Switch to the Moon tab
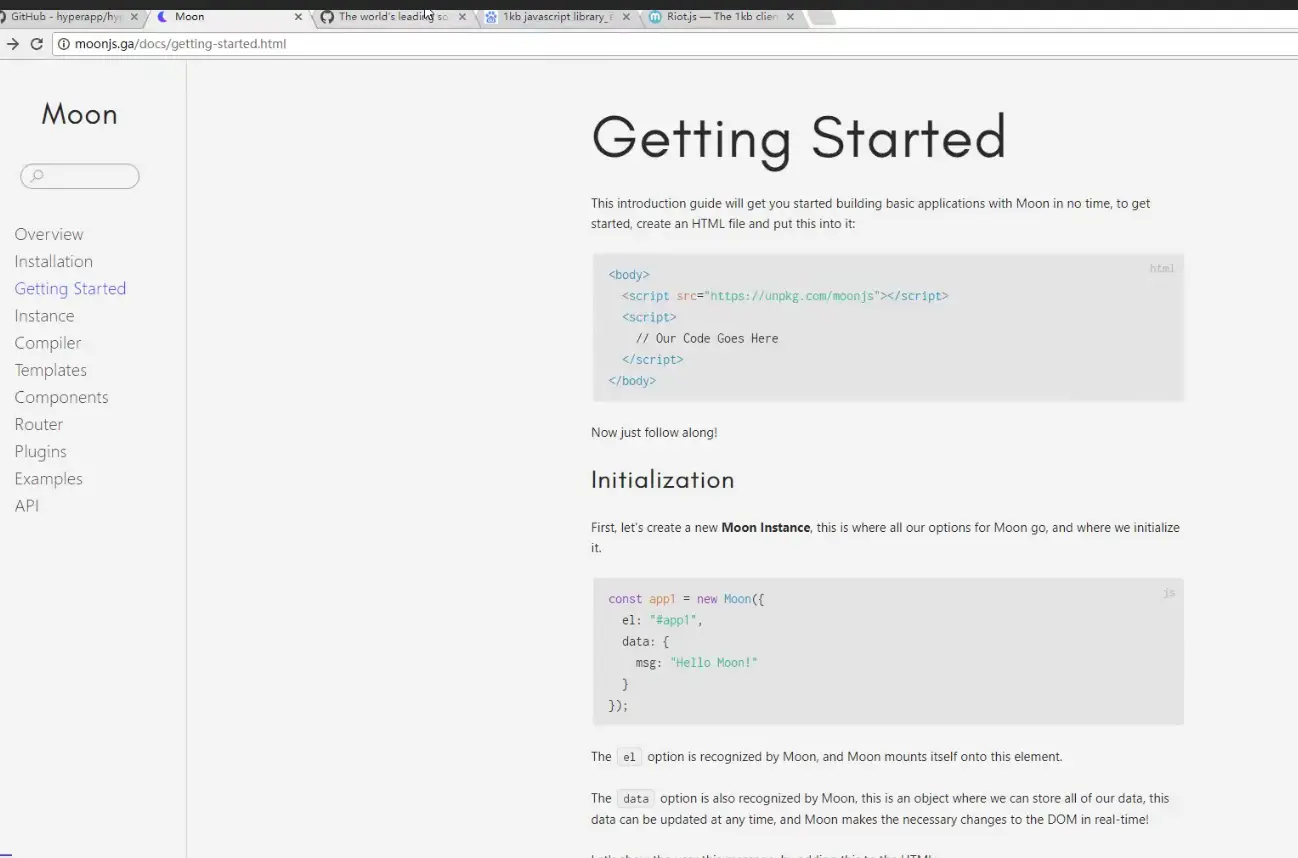1298x858 pixels. pyautogui.click(x=228, y=17)
